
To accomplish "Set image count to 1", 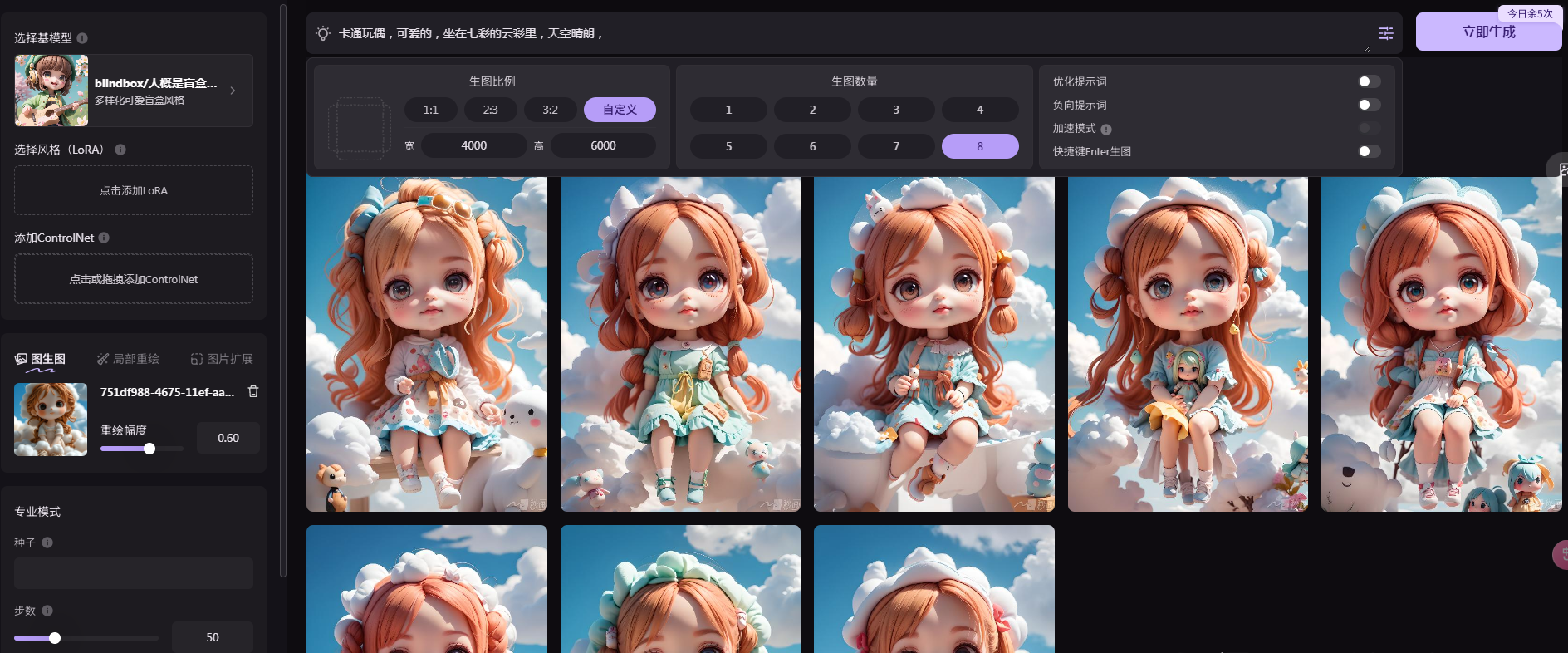I will (x=728, y=110).
